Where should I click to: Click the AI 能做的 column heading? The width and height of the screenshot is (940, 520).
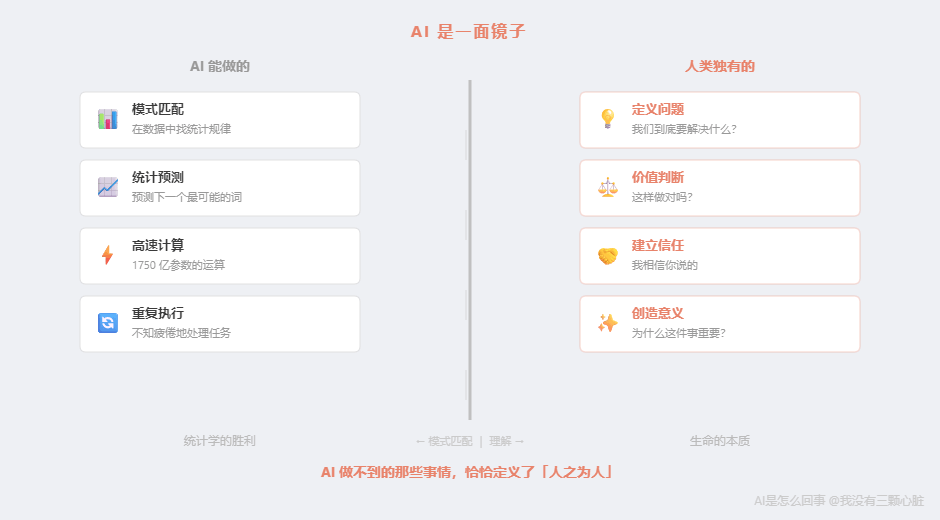(x=220, y=66)
